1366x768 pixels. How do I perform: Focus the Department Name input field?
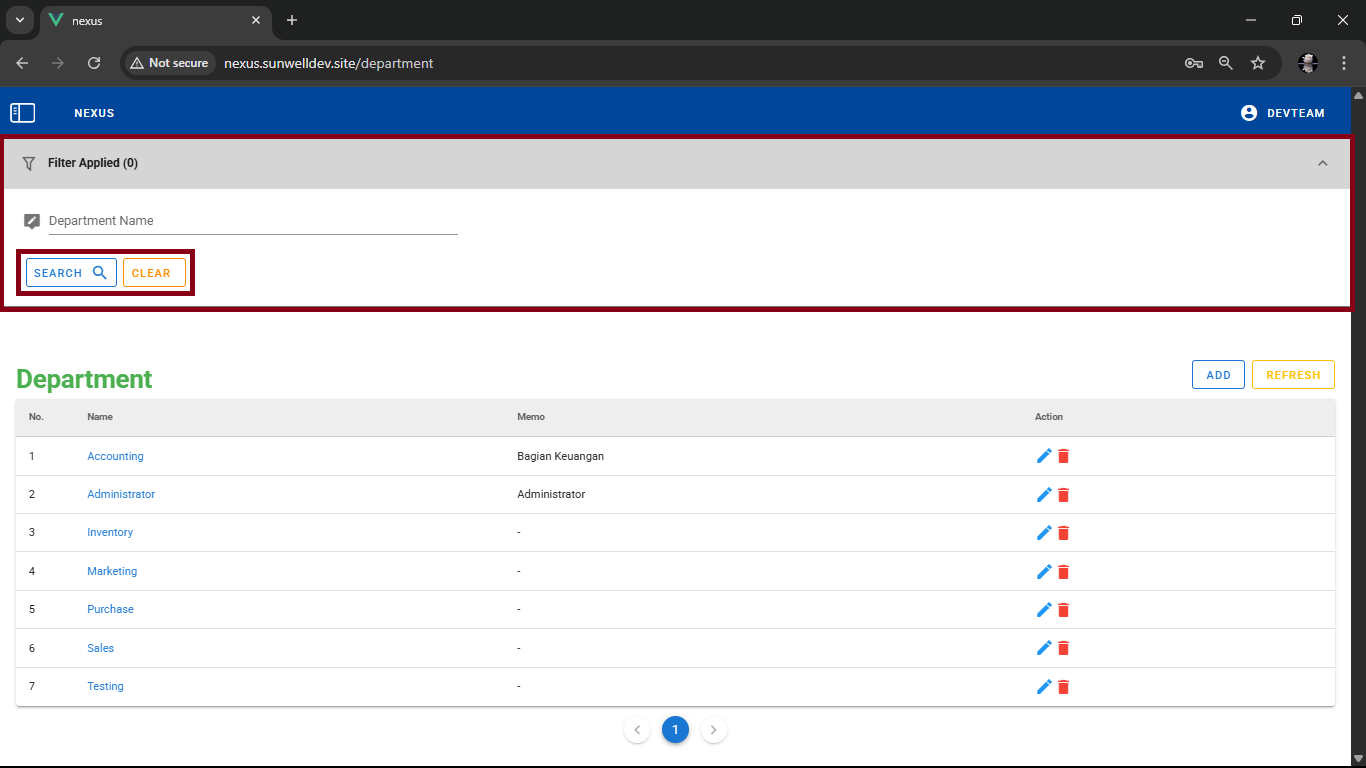pyautogui.click(x=252, y=221)
